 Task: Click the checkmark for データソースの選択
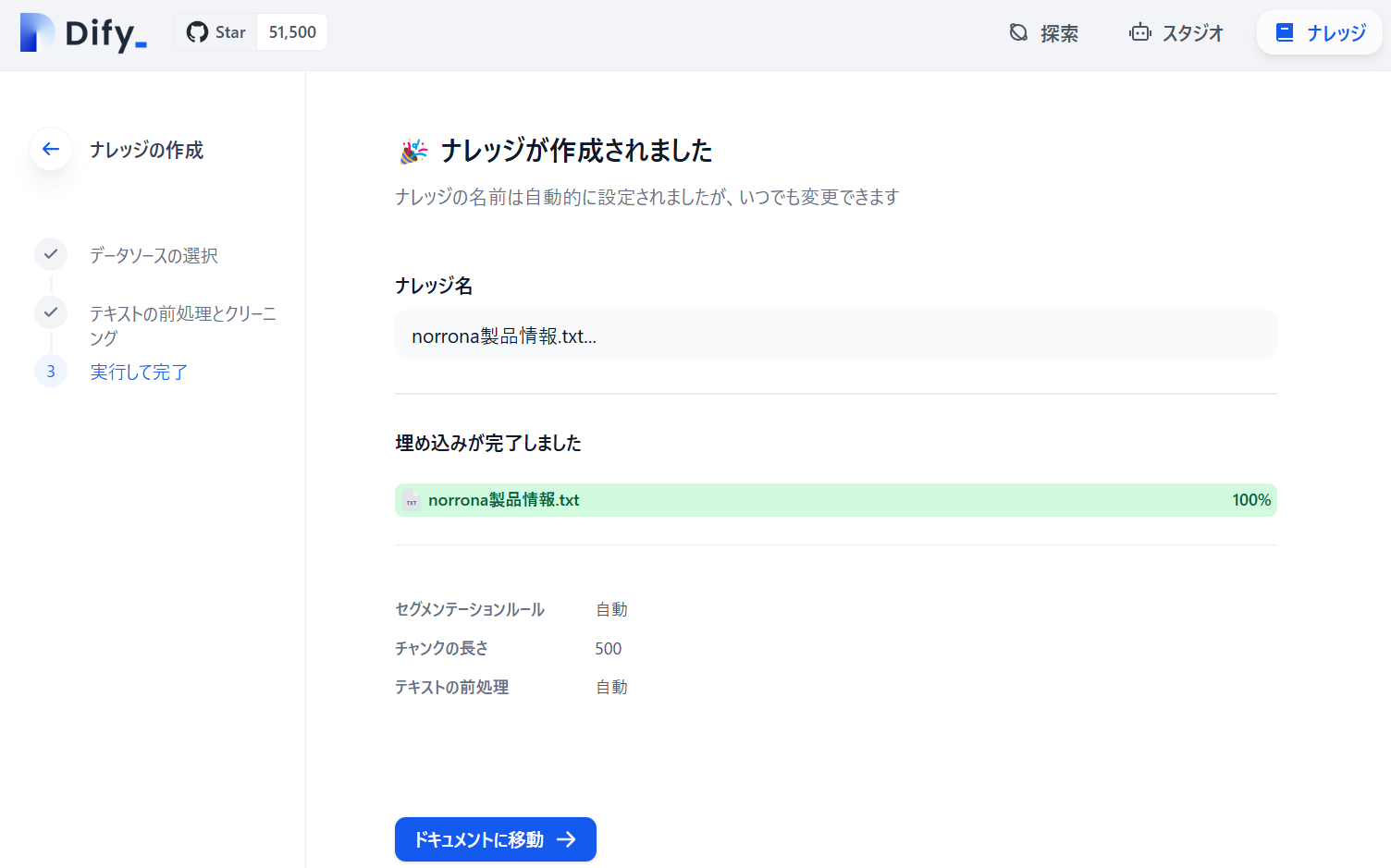coord(51,254)
